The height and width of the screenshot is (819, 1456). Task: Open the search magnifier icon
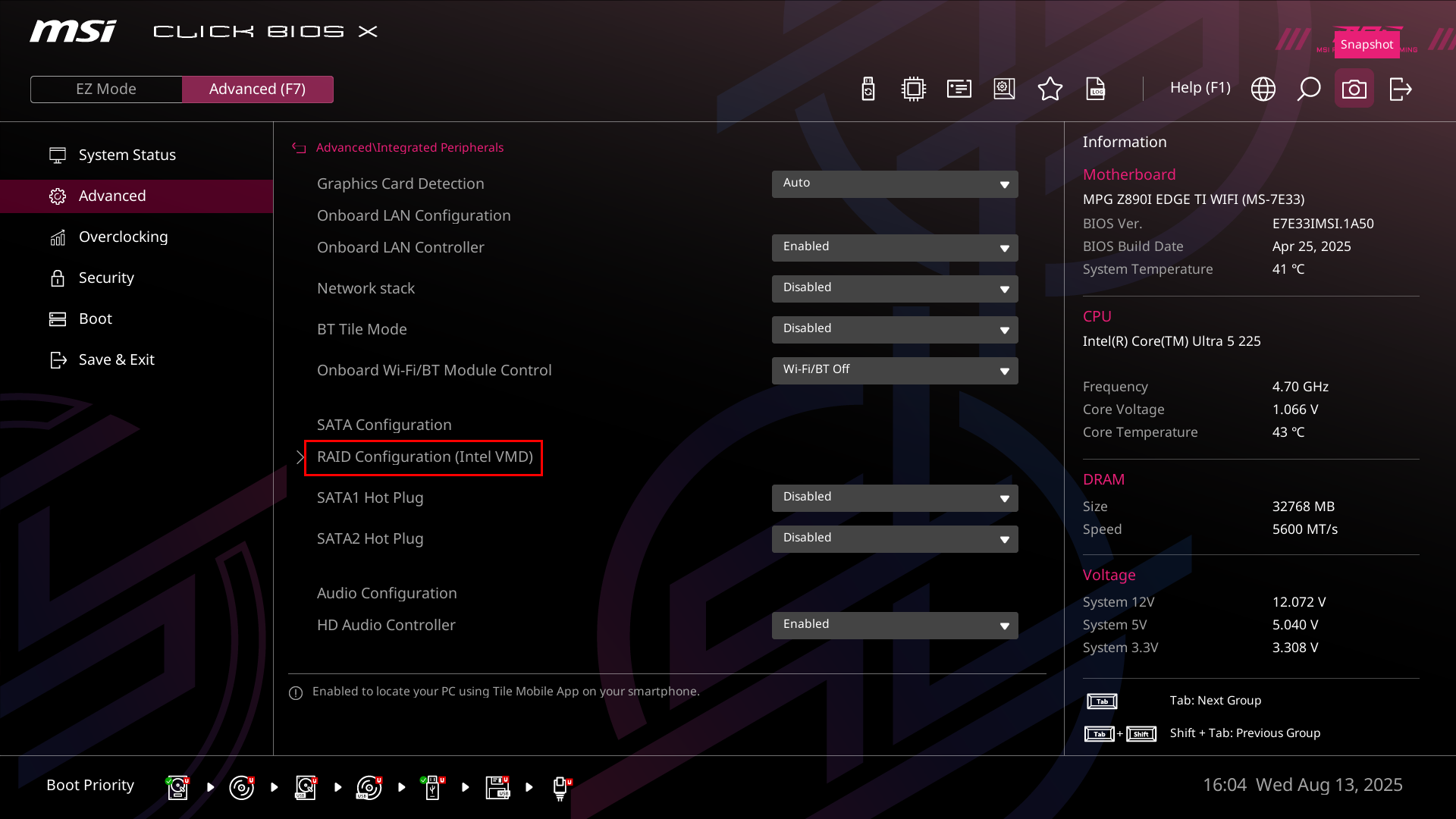pyautogui.click(x=1309, y=89)
